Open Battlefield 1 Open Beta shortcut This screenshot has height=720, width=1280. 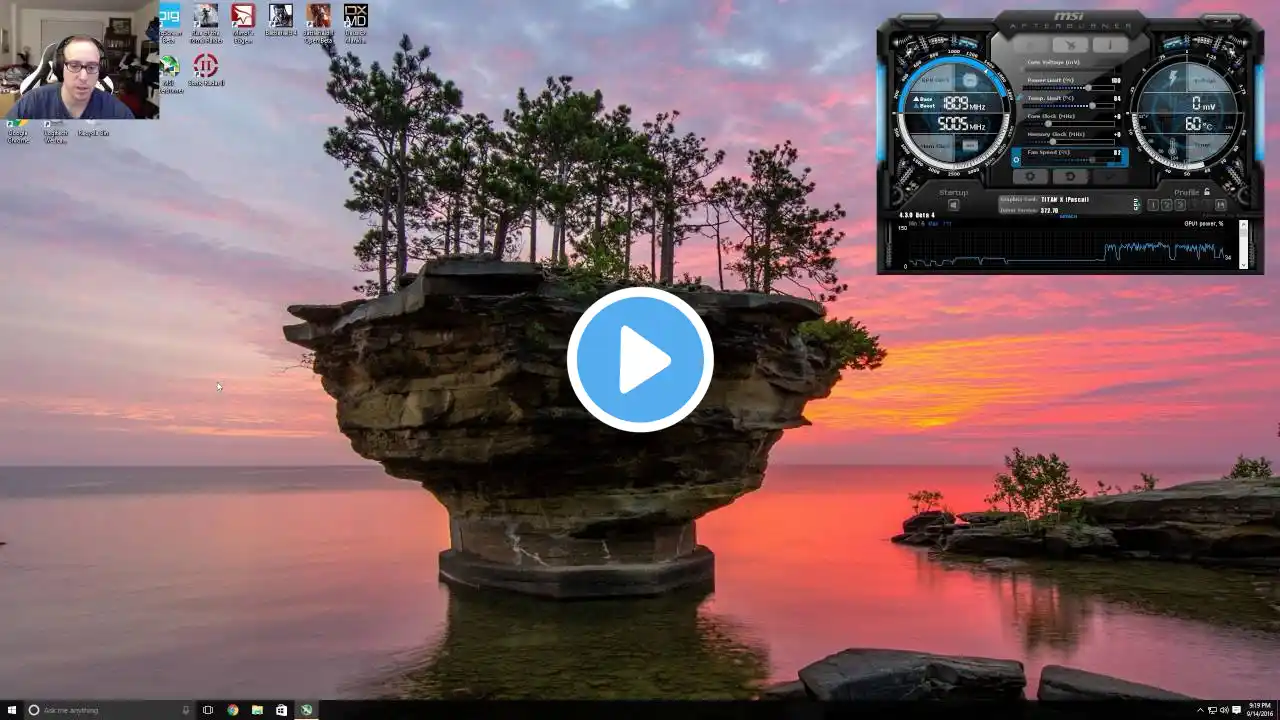pyautogui.click(x=318, y=23)
